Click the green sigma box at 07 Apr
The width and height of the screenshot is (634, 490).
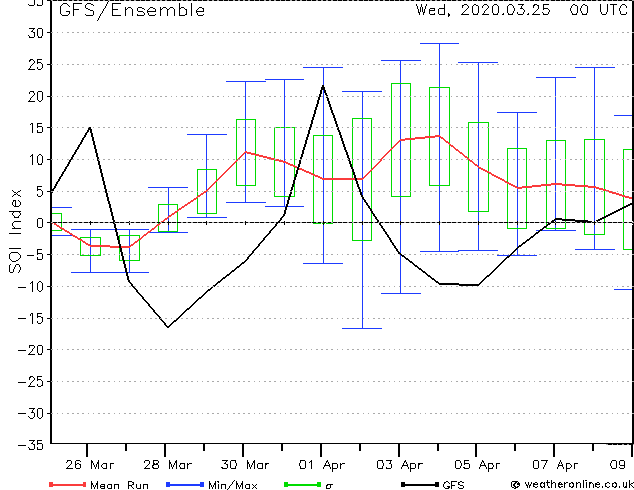coord(556,184)
